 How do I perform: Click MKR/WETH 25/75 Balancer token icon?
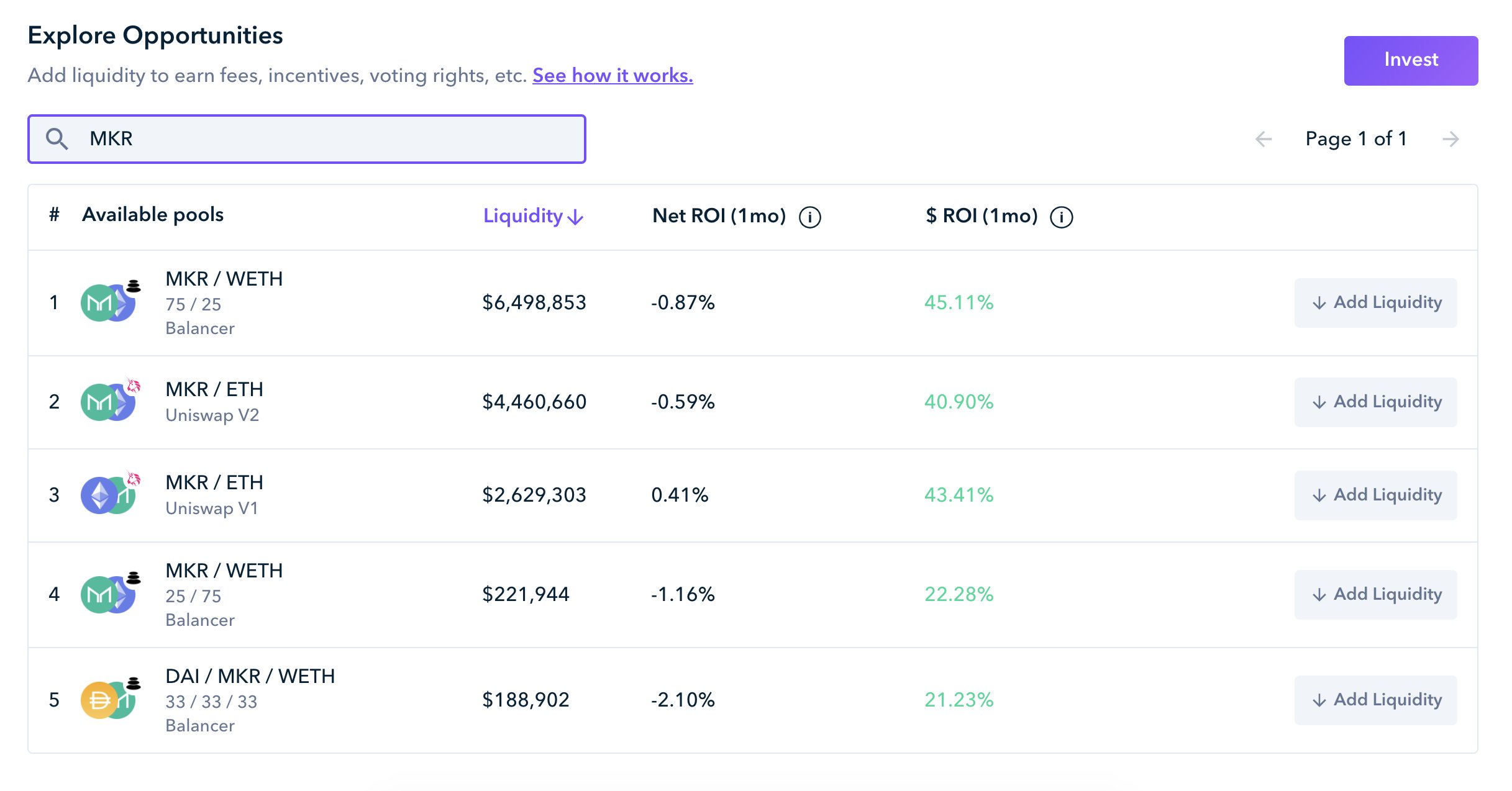pos(111,592)
